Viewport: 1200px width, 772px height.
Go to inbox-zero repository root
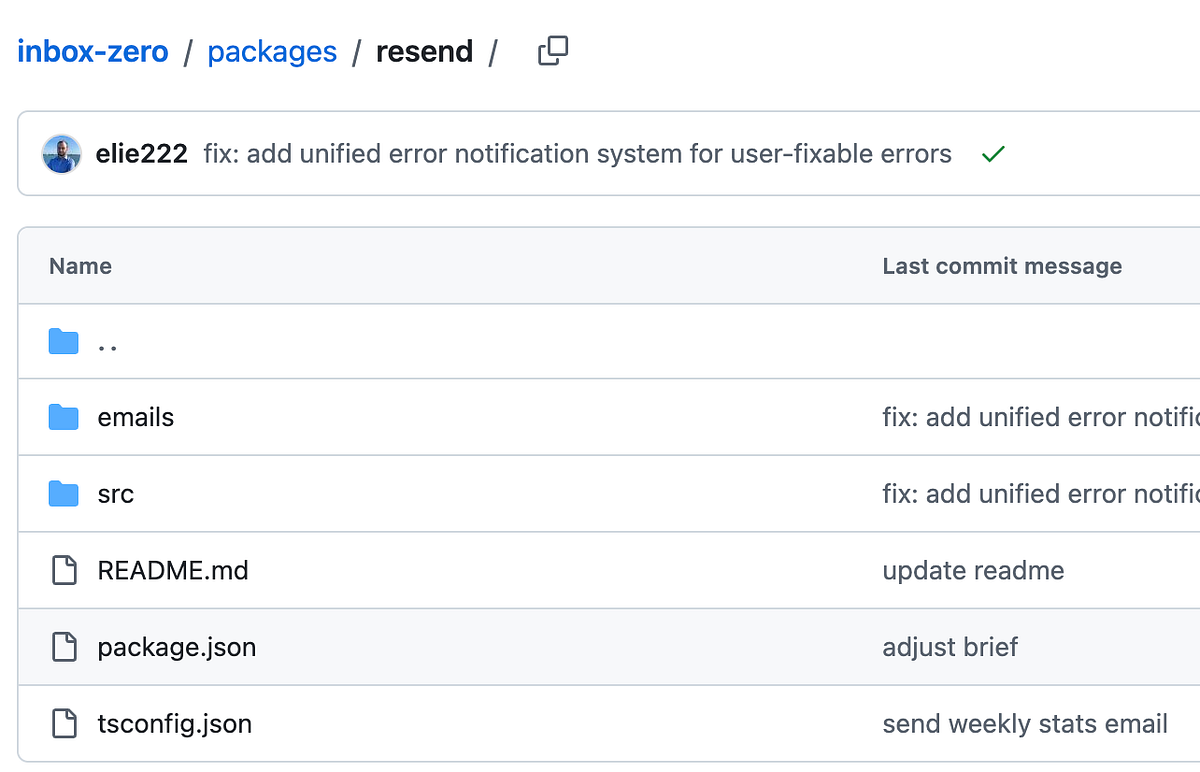93,51
